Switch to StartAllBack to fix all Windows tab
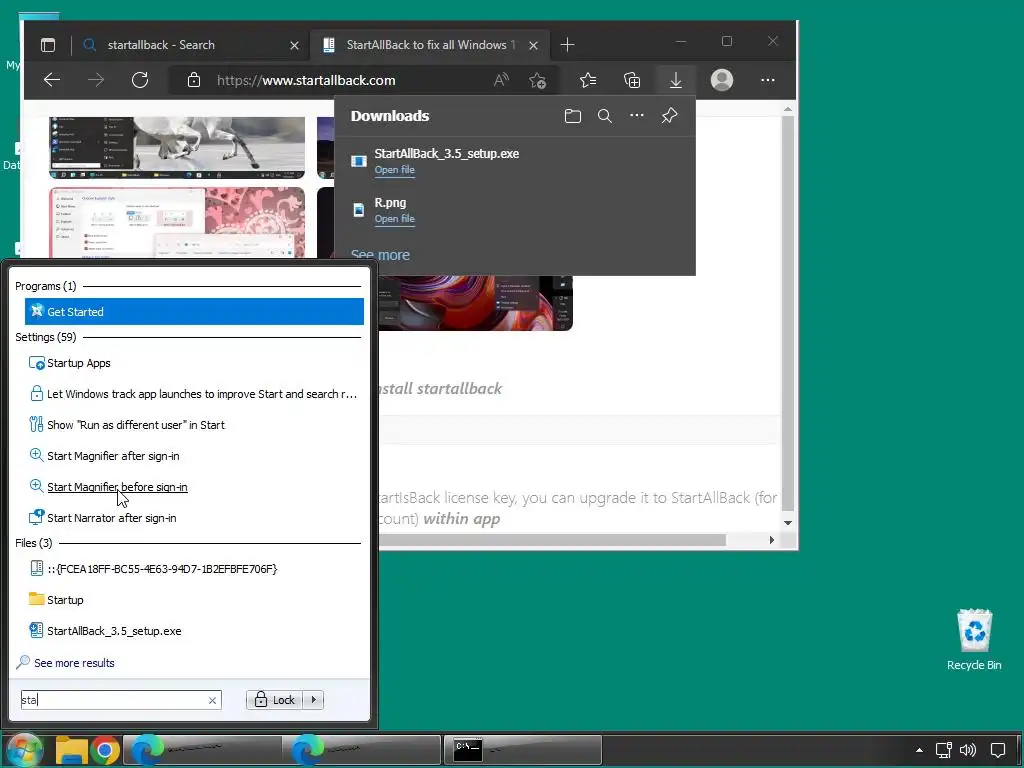 tap(430, 45)
